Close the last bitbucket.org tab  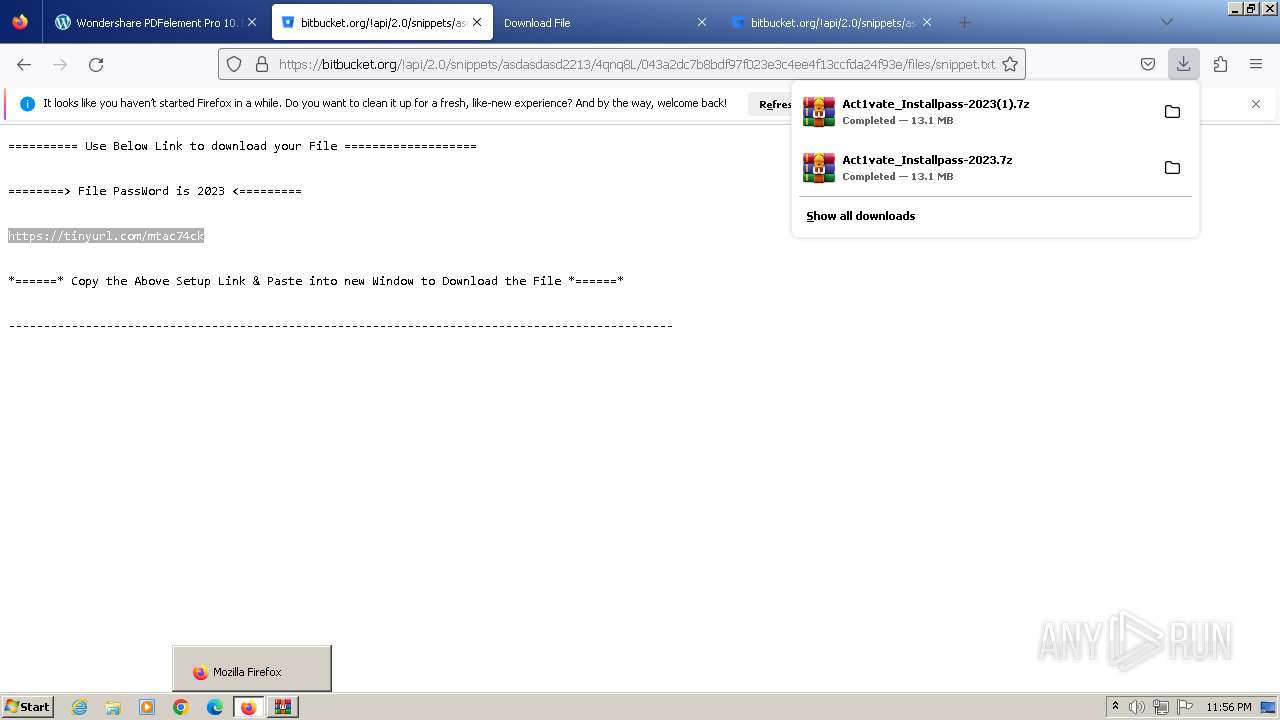tap(927, 22)
